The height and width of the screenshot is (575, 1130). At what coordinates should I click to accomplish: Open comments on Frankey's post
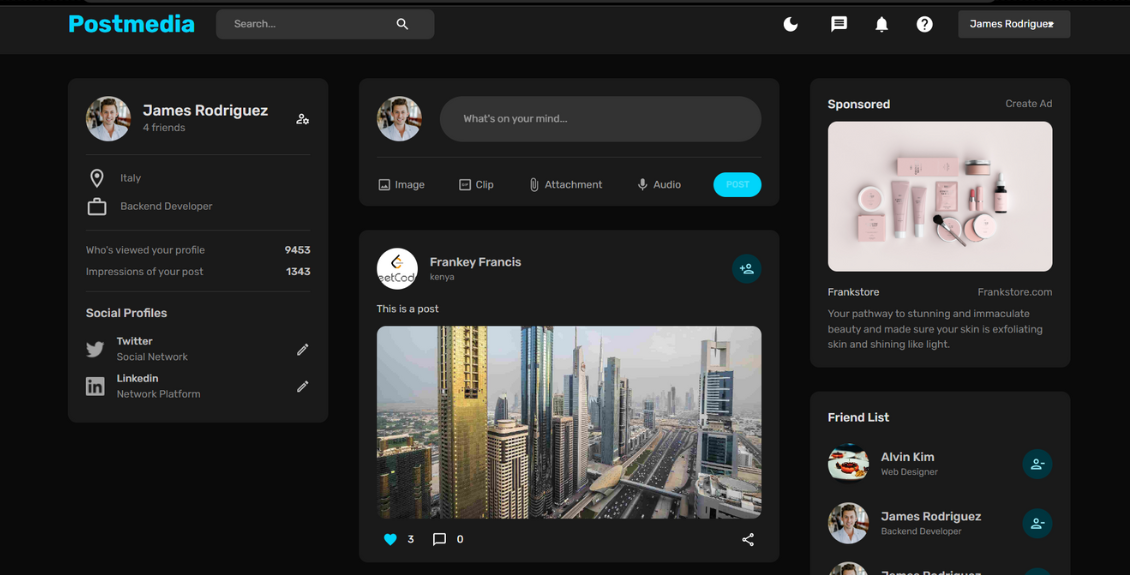[439, 539]
